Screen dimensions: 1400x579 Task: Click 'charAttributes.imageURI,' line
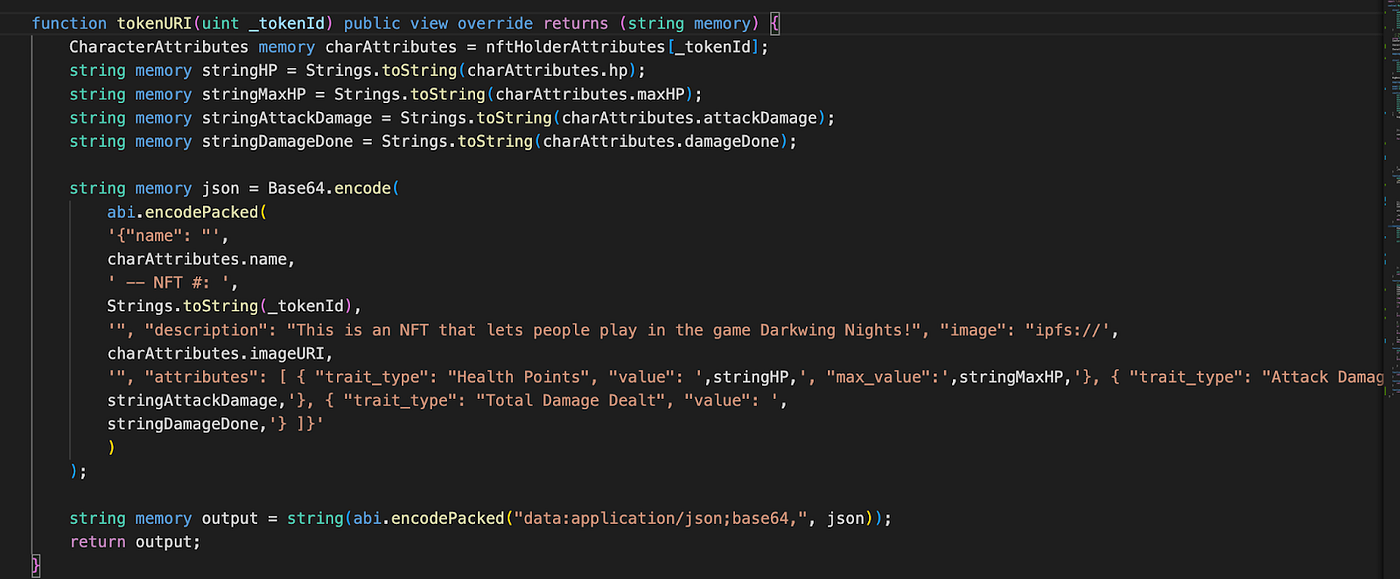coord(220,353)
